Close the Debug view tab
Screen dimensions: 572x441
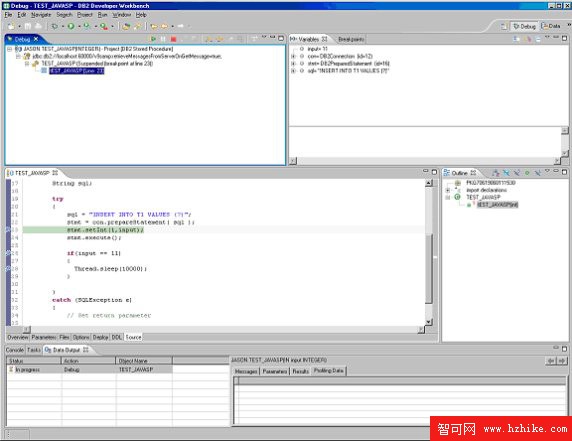coord(36,39)
